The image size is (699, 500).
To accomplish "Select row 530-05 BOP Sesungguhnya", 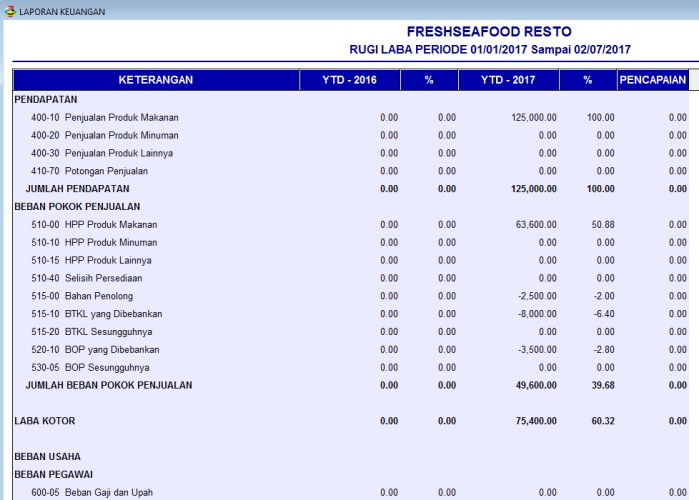I will tap(351, 368).
